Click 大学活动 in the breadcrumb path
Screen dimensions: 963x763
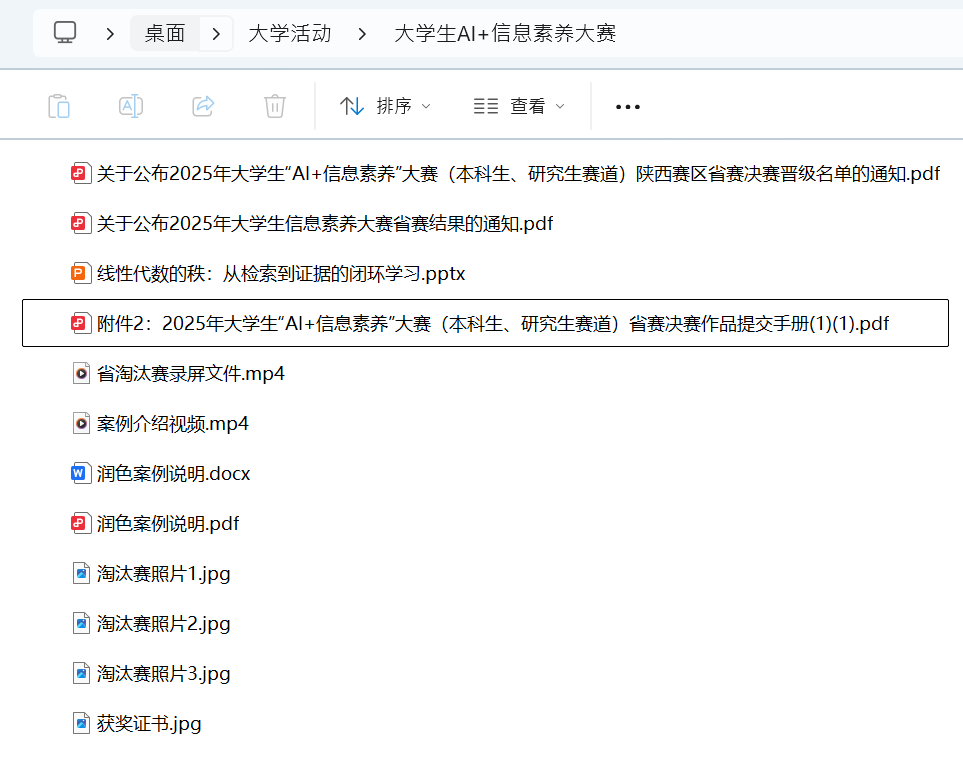(x=288, y=32)
